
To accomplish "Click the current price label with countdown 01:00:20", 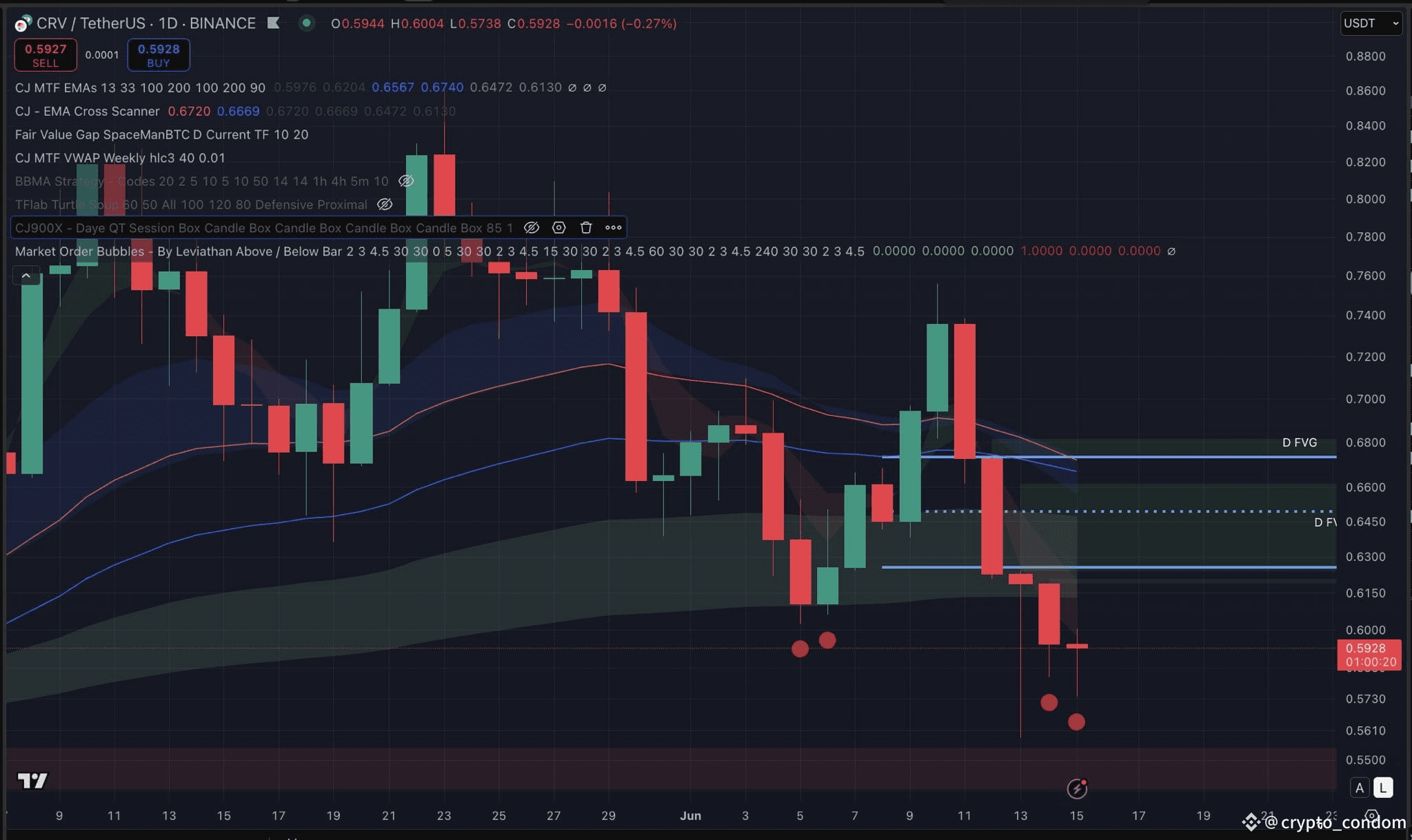I will tap(1369, 655).
